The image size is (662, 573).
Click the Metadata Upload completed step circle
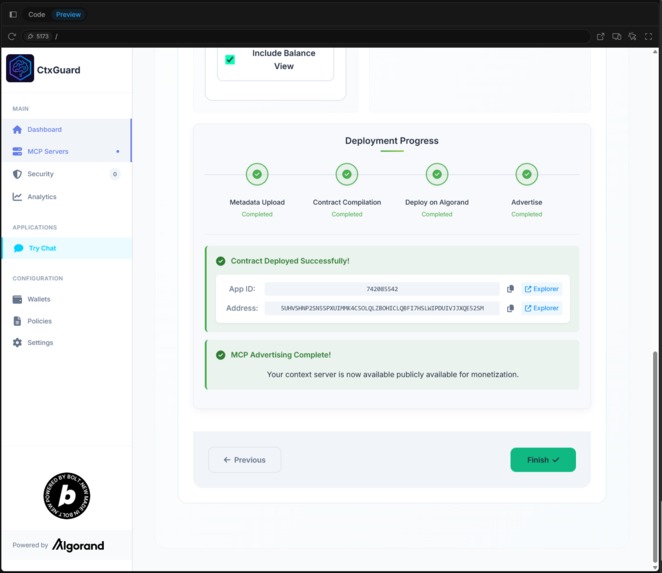257,174
